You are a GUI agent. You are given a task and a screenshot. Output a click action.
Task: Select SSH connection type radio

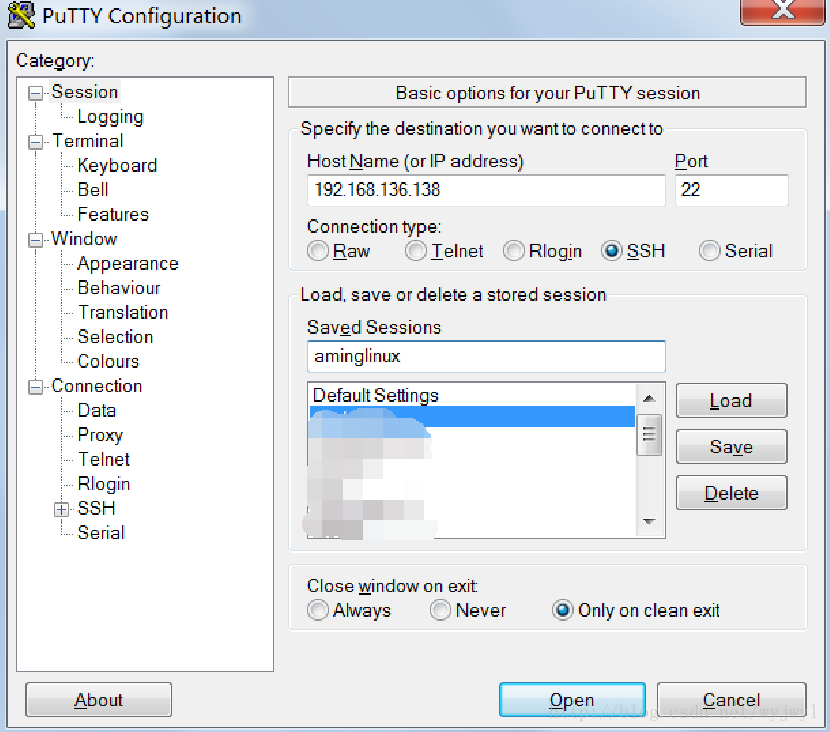(x=611, y=251)
